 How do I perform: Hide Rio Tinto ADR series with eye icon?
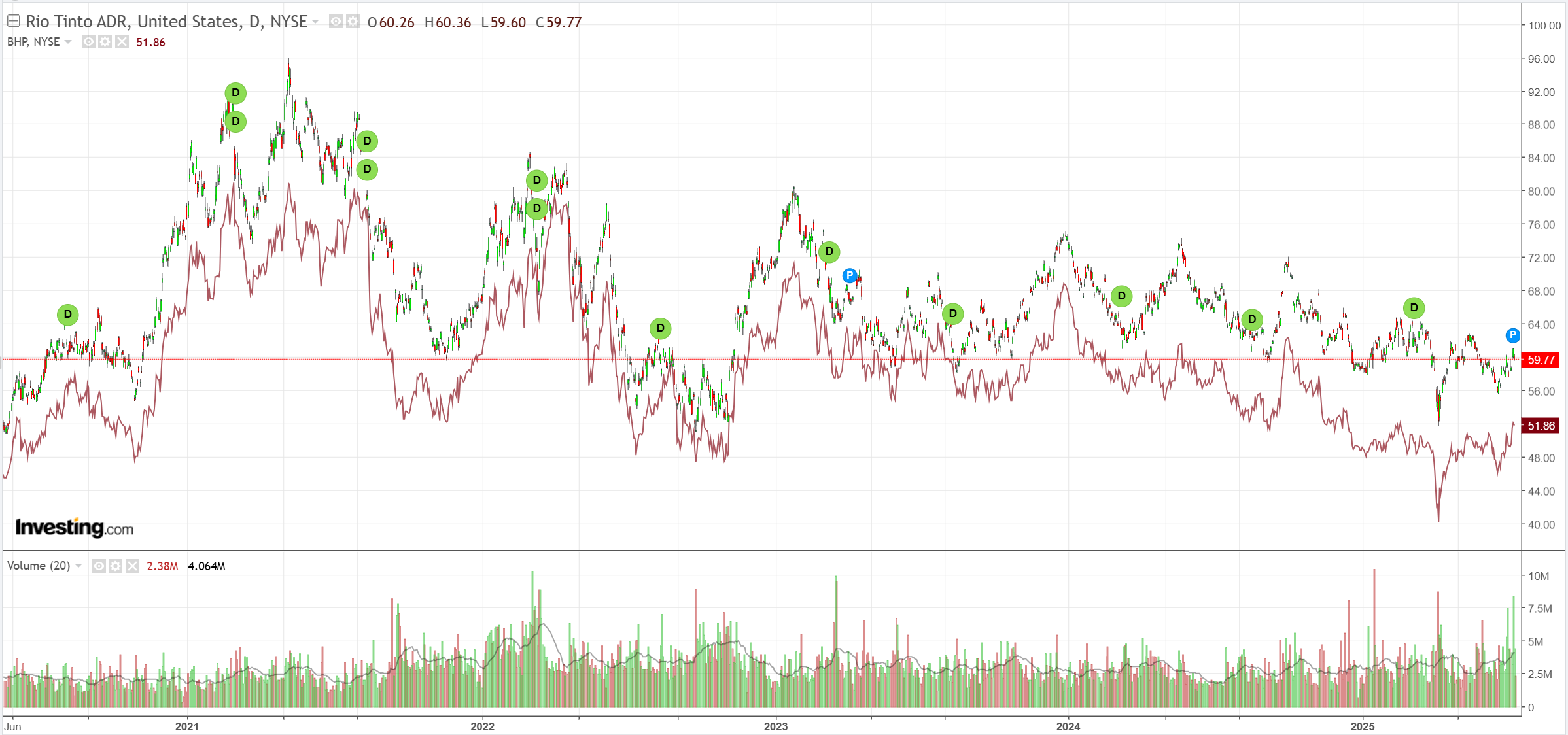point(336,22)
